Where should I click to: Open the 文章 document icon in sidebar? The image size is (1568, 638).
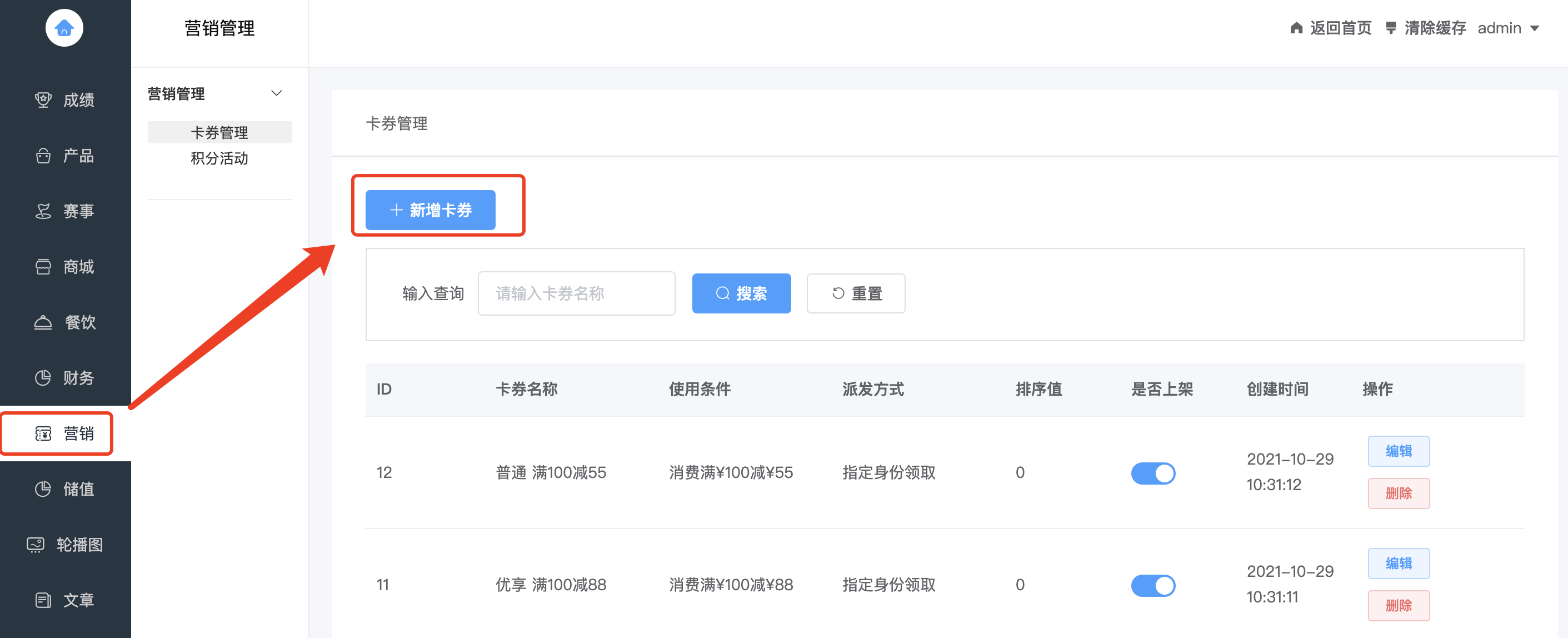pos(43,600)
